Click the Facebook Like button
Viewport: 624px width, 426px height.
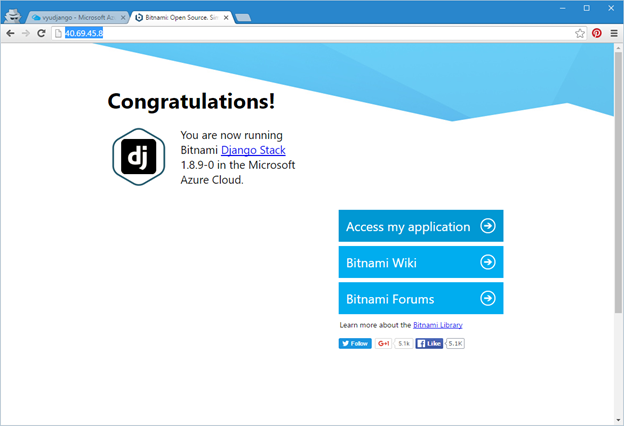(429, 344)
